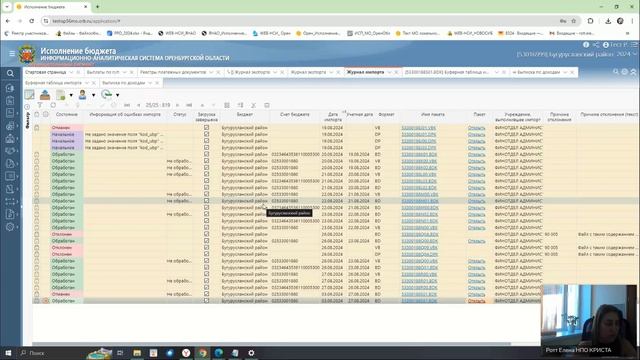The image size is (640, 360).
Task: Click 'Открыть' link in selected bottom row
Action: click(x=476, y=301)
